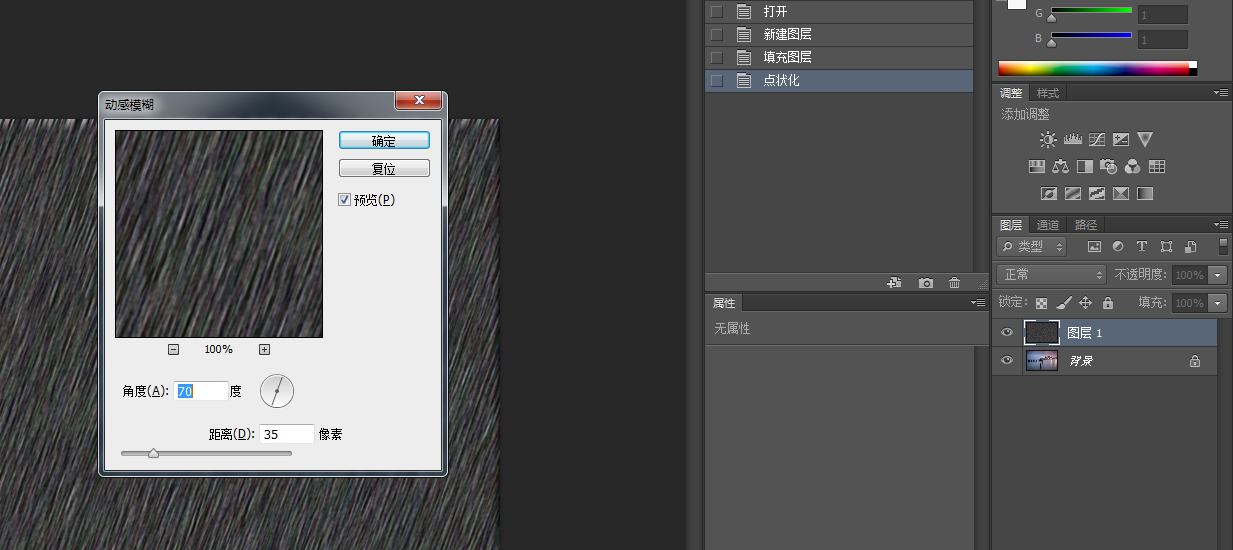
Task: Lock transparent pixels checkerboard icon
Action: [x=1042, y=303]
